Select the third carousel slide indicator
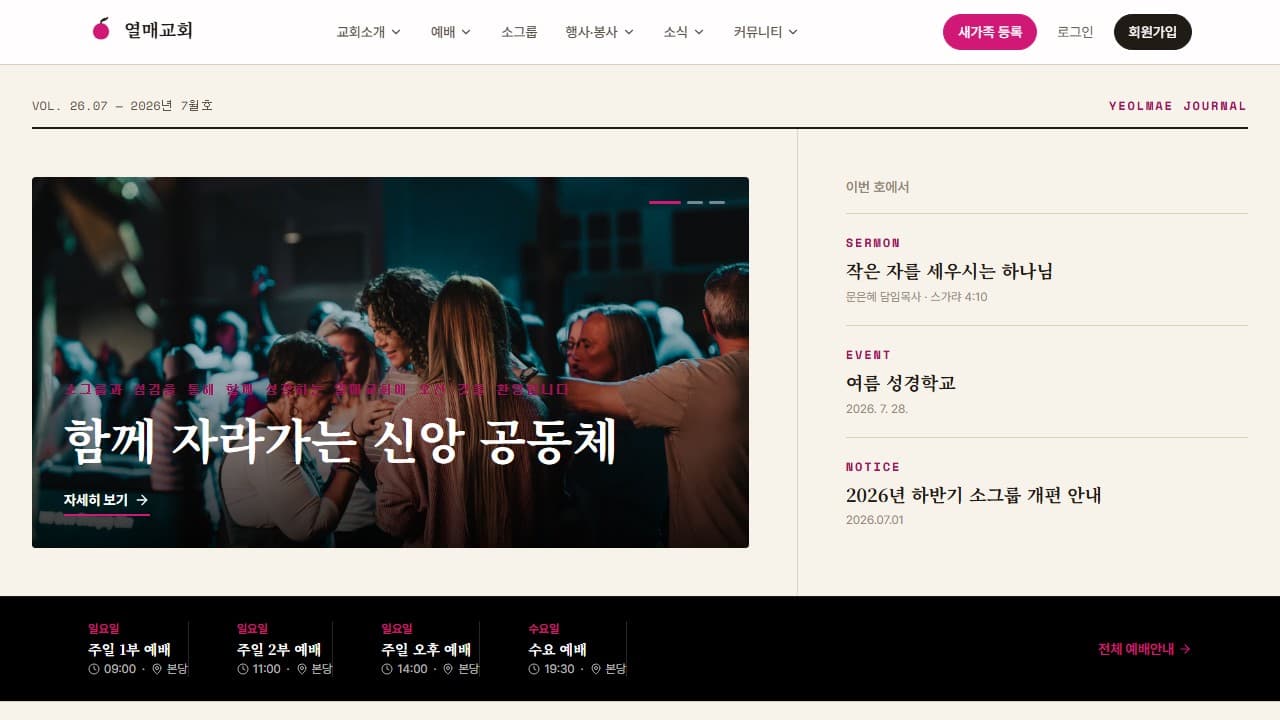This screenshot has height=720, width=1280. click(x=717, y=202)
